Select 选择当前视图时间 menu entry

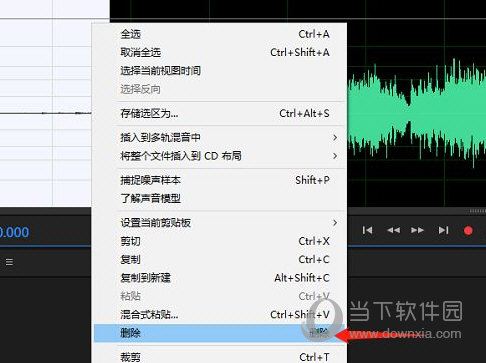220,71
